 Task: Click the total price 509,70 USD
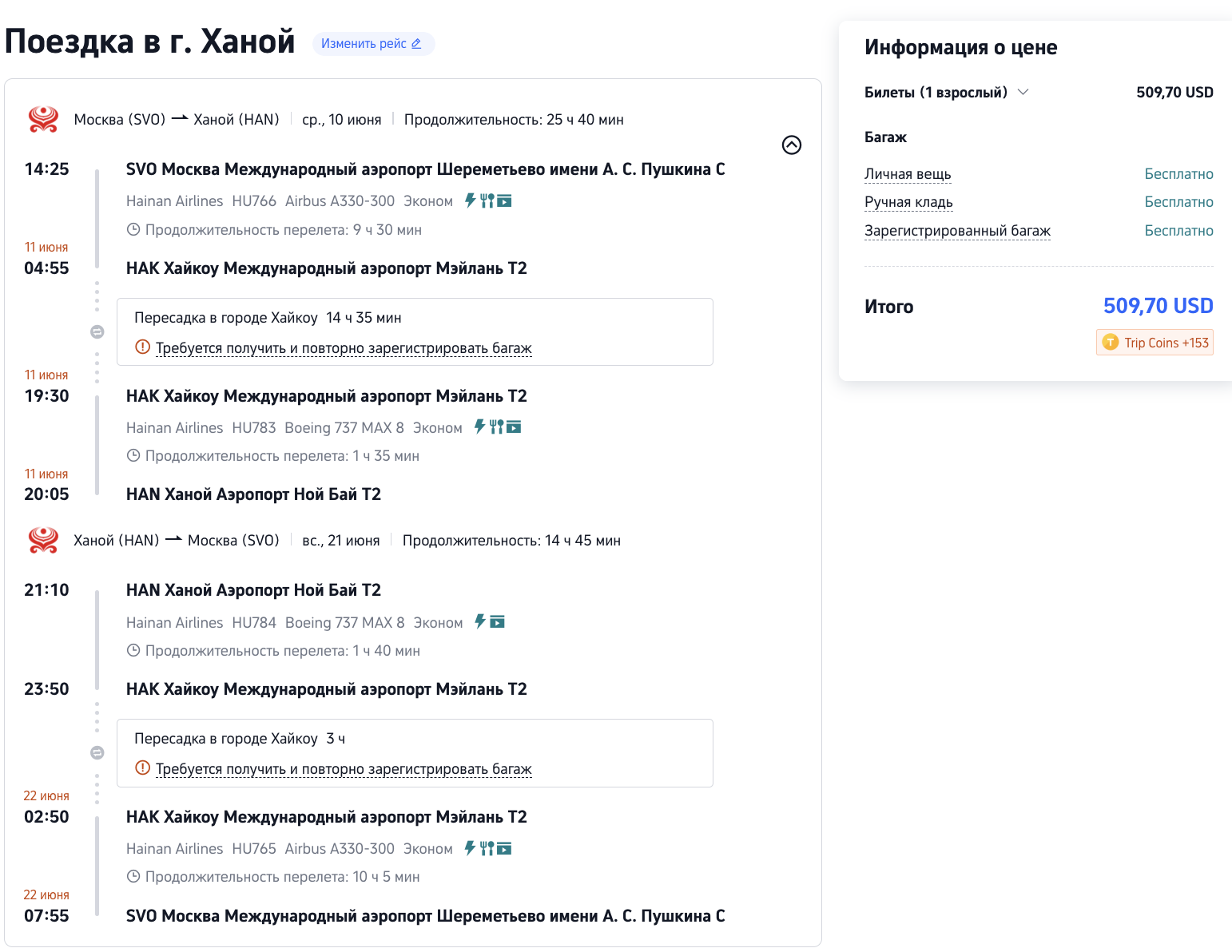[1158, 306]
